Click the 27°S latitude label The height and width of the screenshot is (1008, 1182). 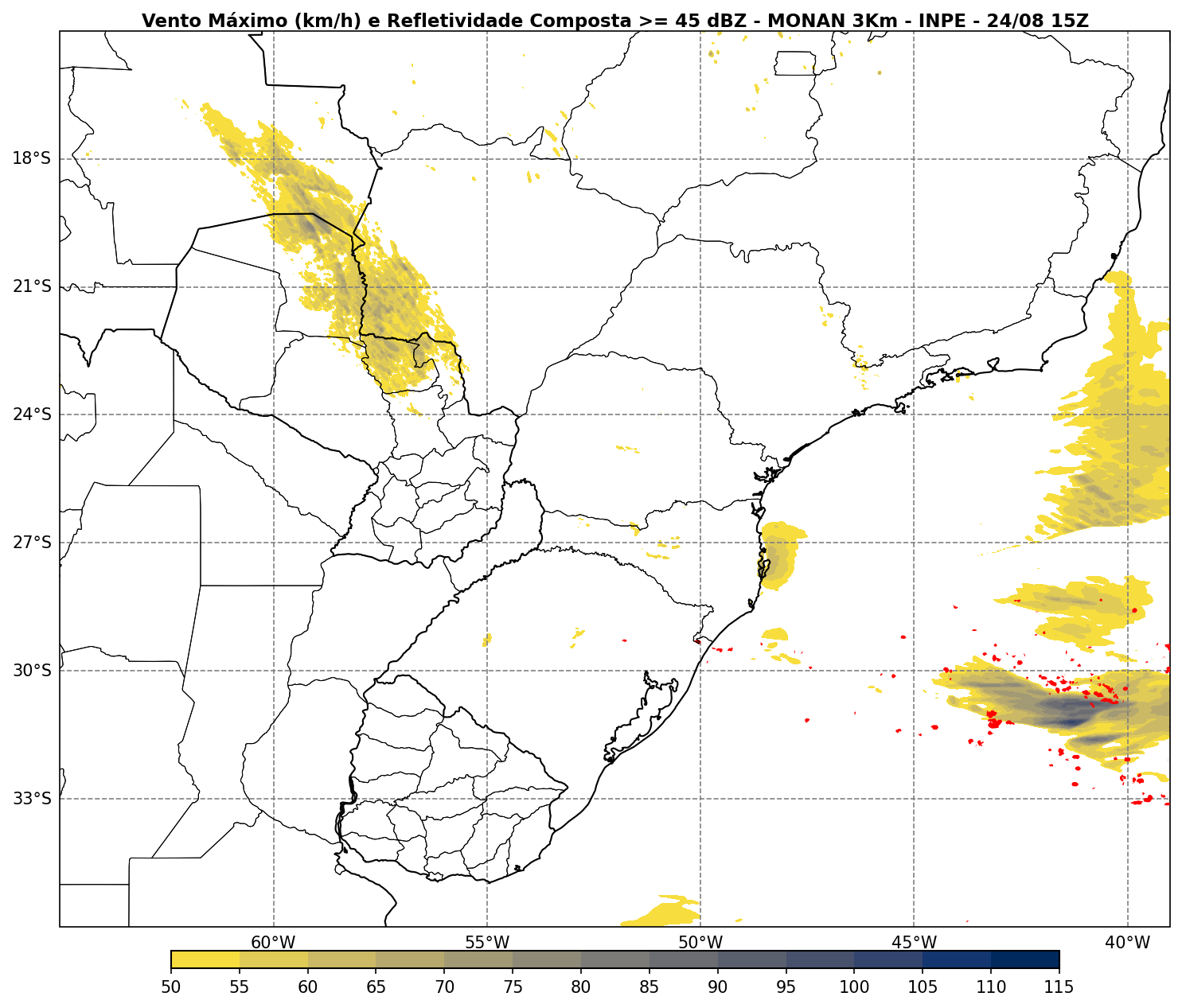(x=32, y=543)
